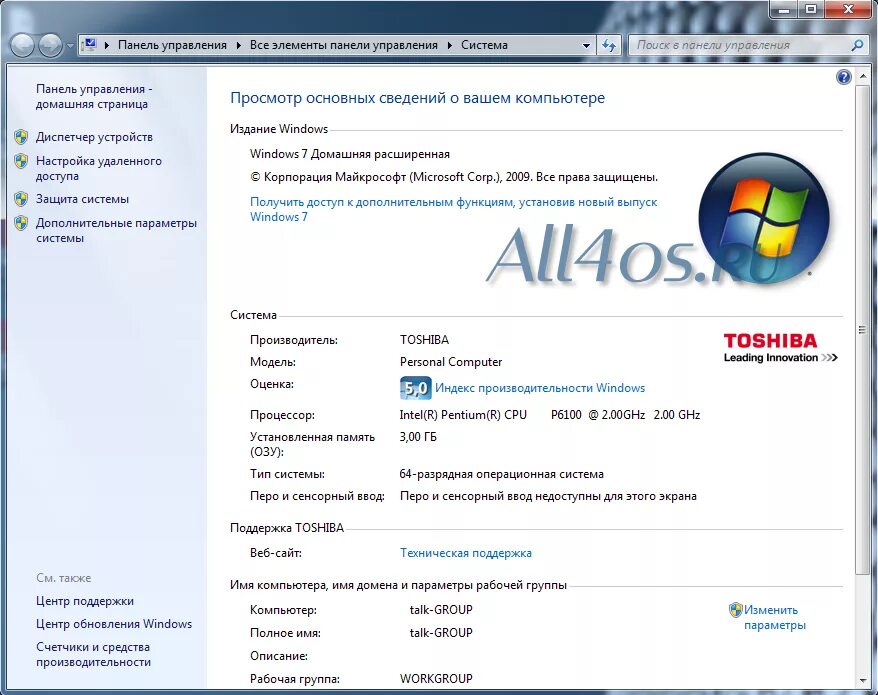This screenshot has width=878, height=695.
Task: Click the search magnifier icon
Action: [x=856, y=45]
